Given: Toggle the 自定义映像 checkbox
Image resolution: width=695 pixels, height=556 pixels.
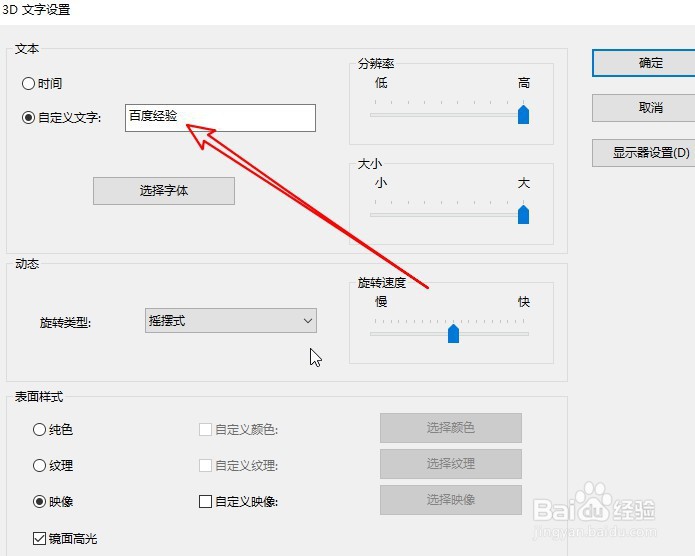Looking at the screenshot, I should (205, 501).
